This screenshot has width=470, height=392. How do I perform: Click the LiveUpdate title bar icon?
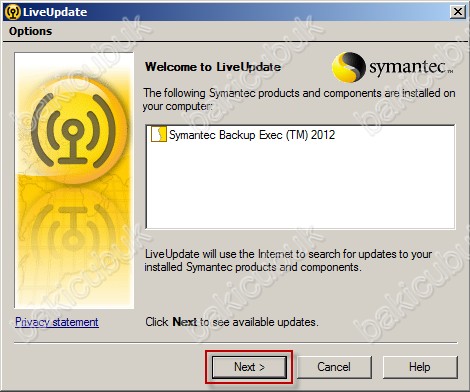pyautogui.click(x=13, y=12)
